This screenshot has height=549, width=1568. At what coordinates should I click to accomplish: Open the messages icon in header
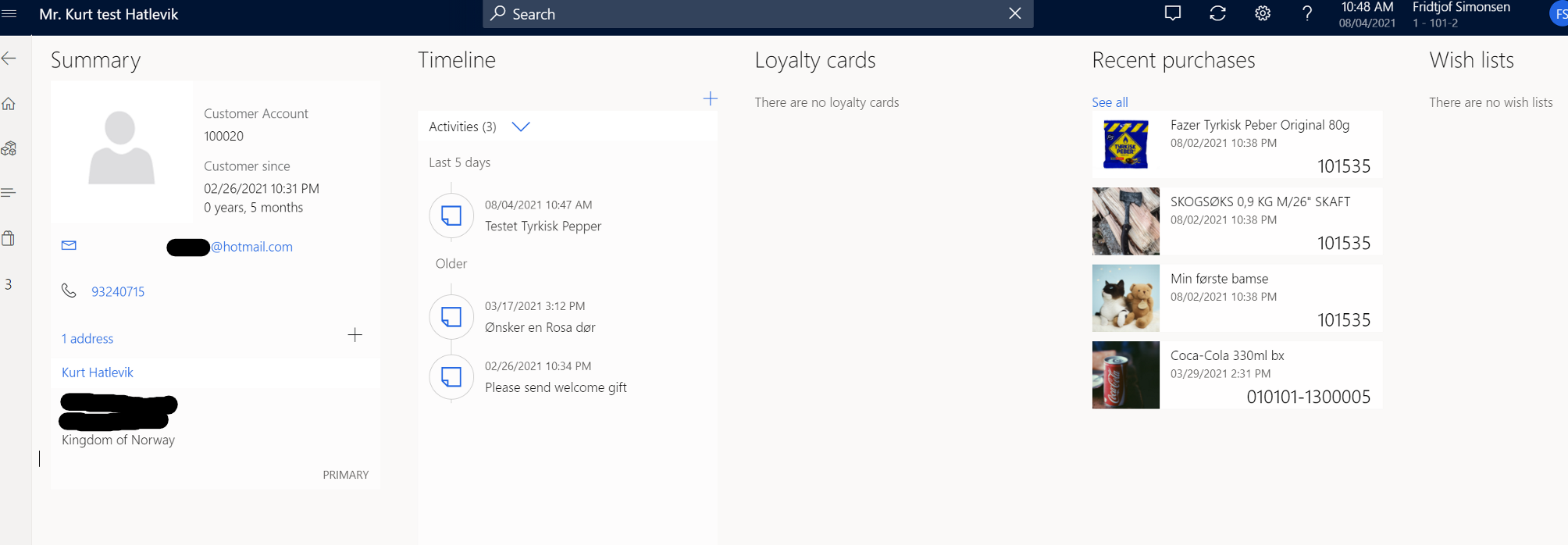tap(1172, 13)
